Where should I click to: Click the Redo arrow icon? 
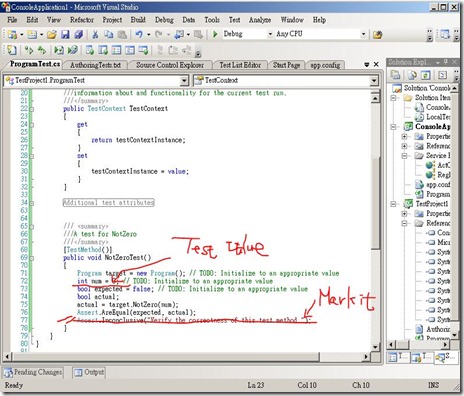159,34
